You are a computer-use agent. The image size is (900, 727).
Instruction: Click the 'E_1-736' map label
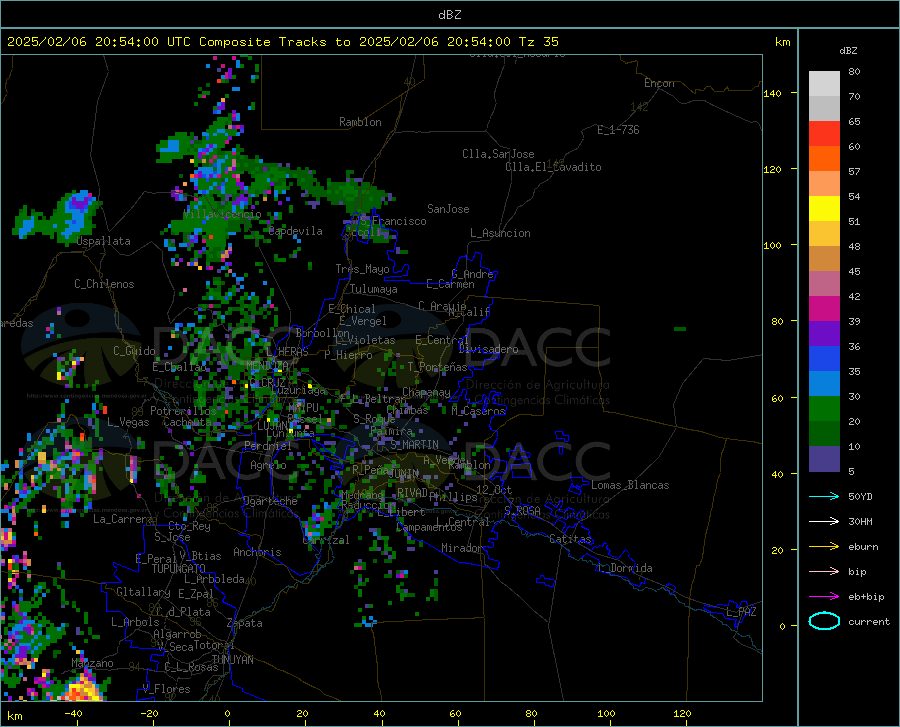[618, 130]
